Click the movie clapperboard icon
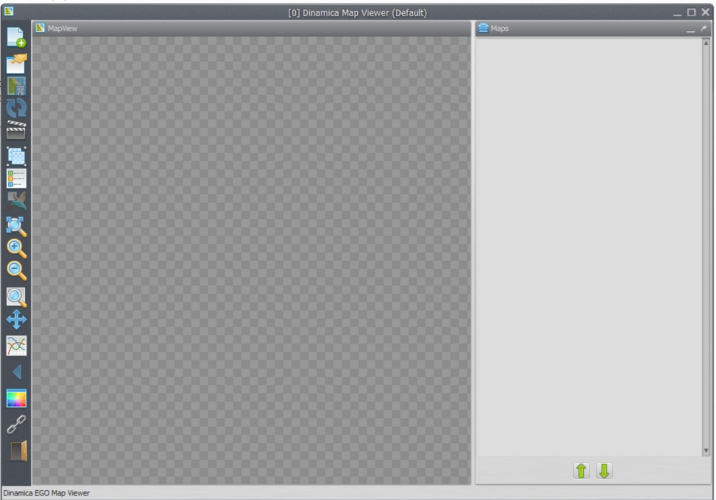Screen dimensions: 716x500 tap(16, 131)
